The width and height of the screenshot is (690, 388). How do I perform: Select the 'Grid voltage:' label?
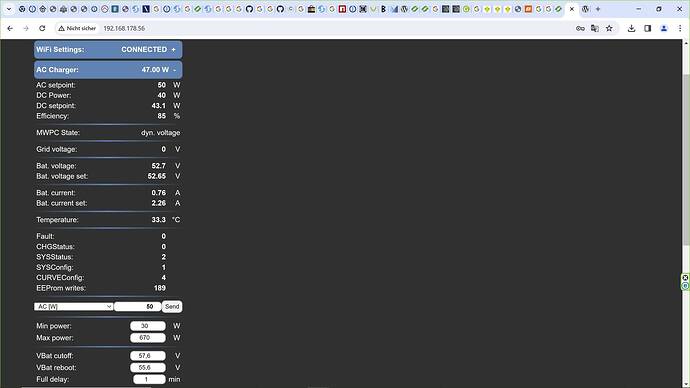pos(56,150)
